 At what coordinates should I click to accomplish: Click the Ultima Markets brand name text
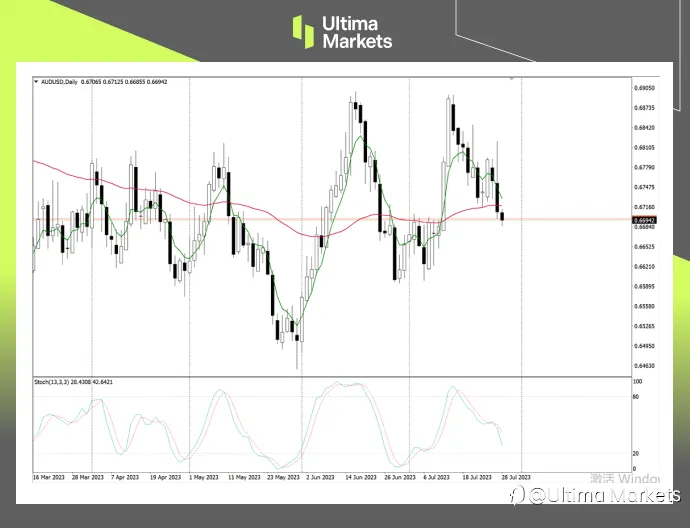tap(357, 33)
